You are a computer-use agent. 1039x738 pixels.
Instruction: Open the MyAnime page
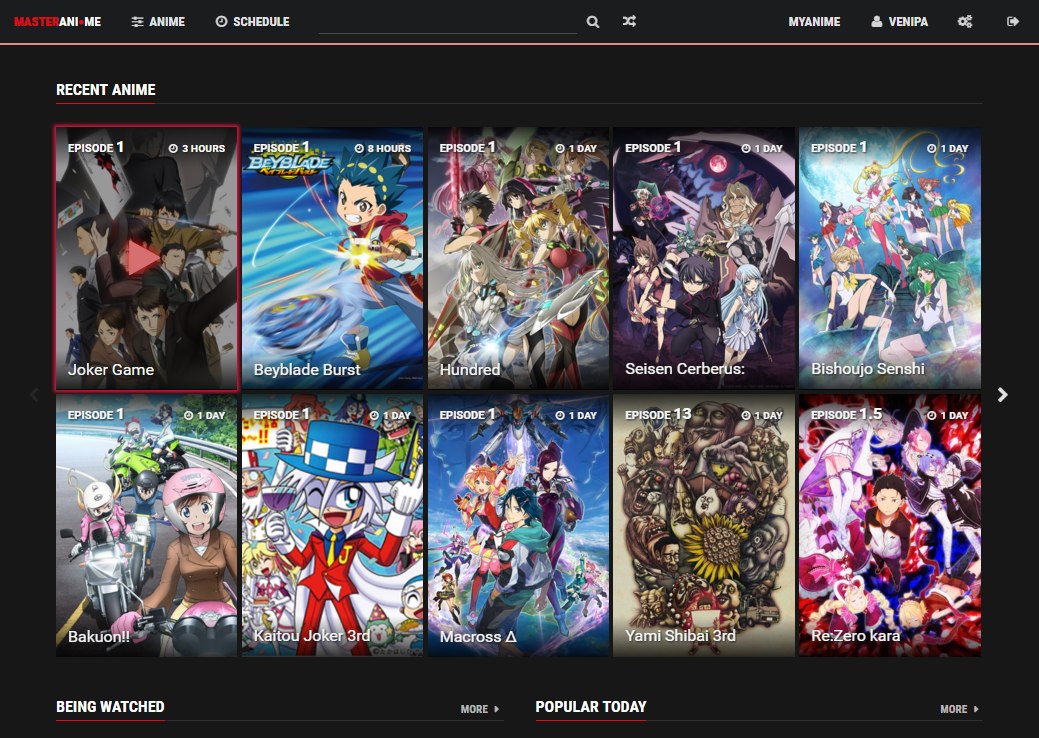pyautogui.click(x=814, y=22)
